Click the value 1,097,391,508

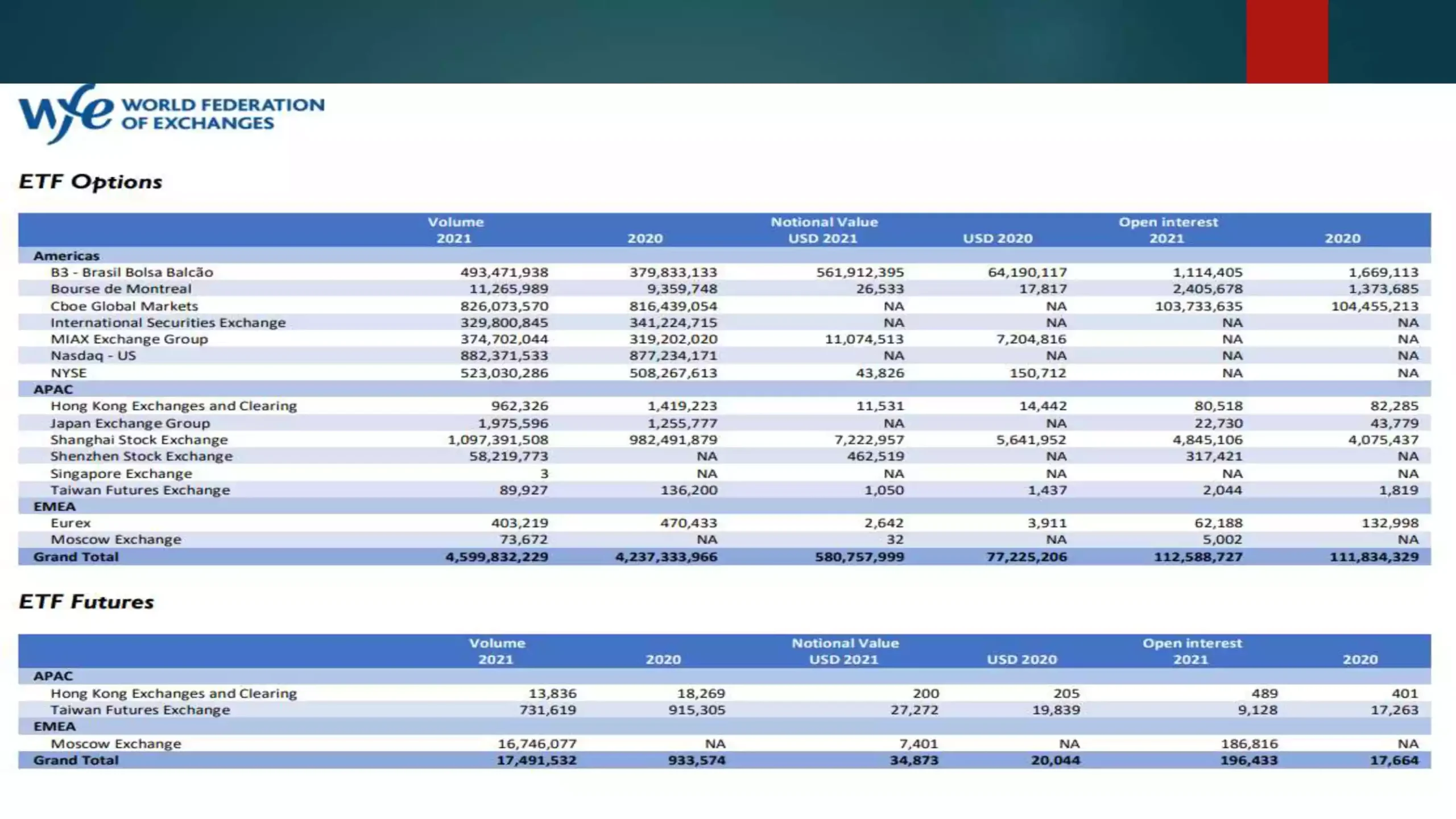(498, 440)
